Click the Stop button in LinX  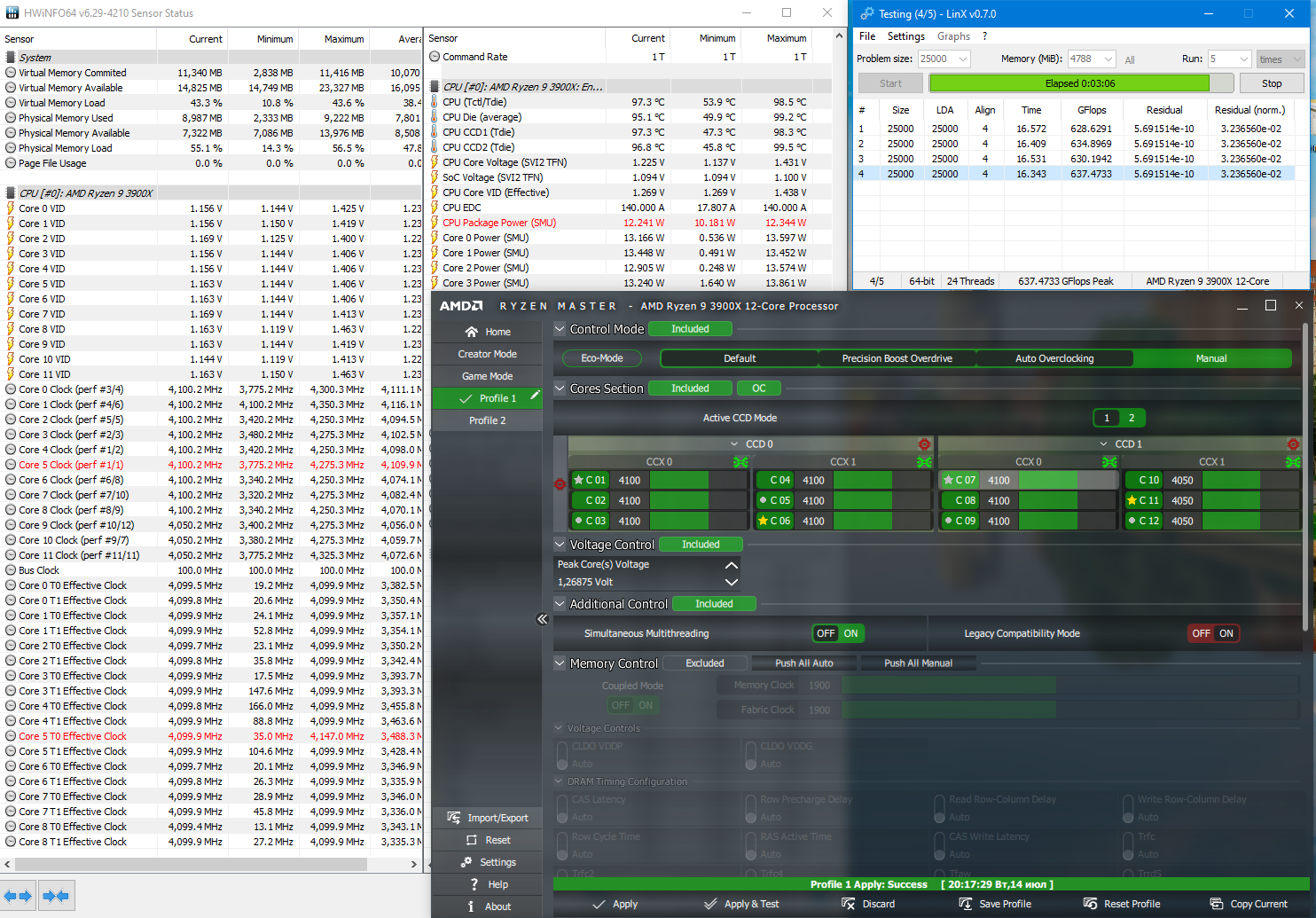(1272, 83)
